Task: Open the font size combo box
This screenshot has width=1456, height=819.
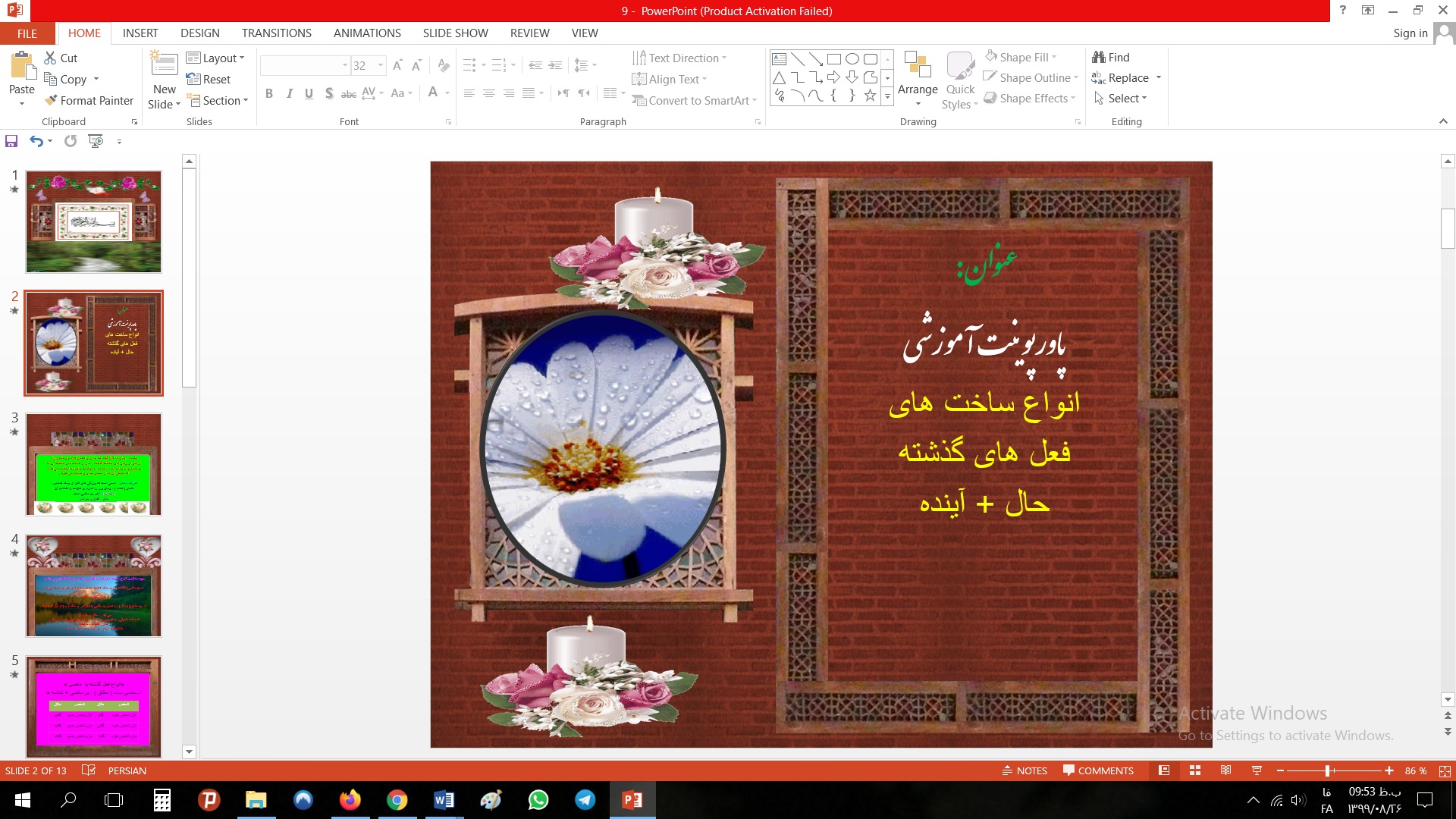Action: 368,66
